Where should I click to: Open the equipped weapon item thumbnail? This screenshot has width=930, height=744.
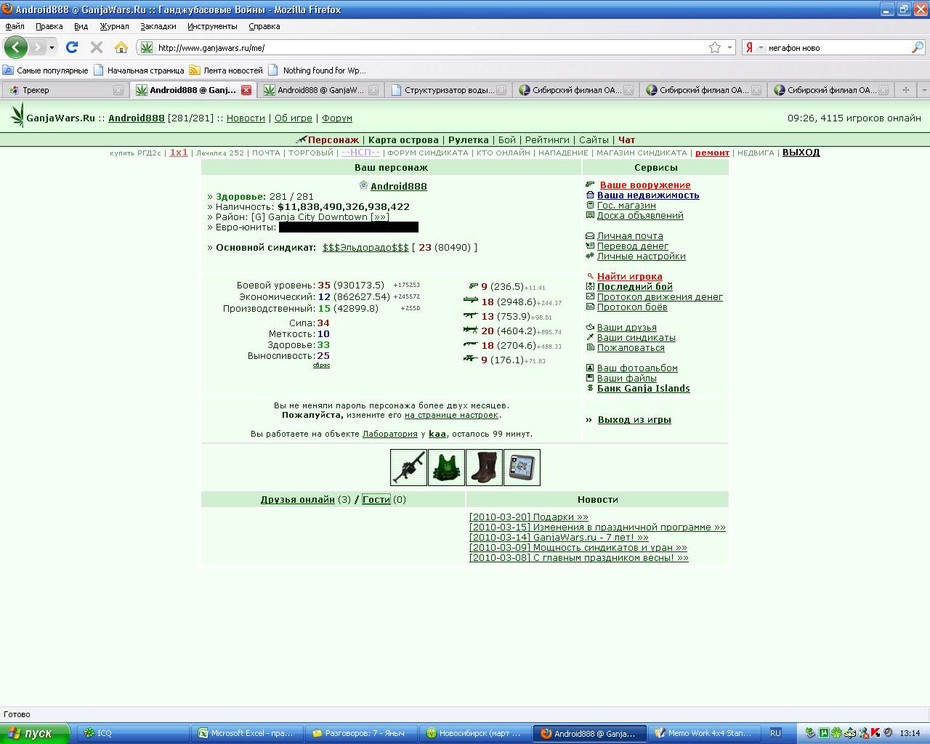408,467
